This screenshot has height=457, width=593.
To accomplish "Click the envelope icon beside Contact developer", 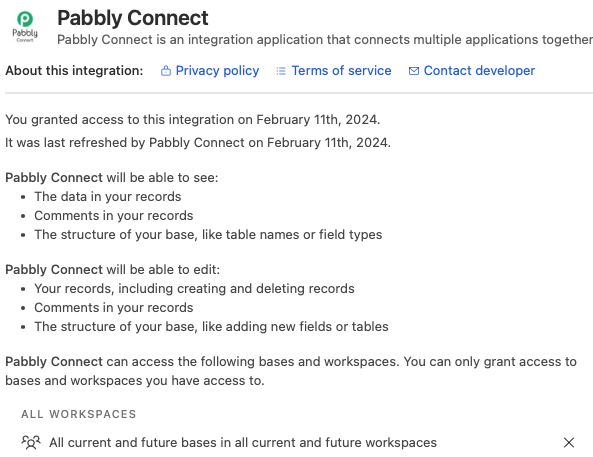I will [414, 71].
